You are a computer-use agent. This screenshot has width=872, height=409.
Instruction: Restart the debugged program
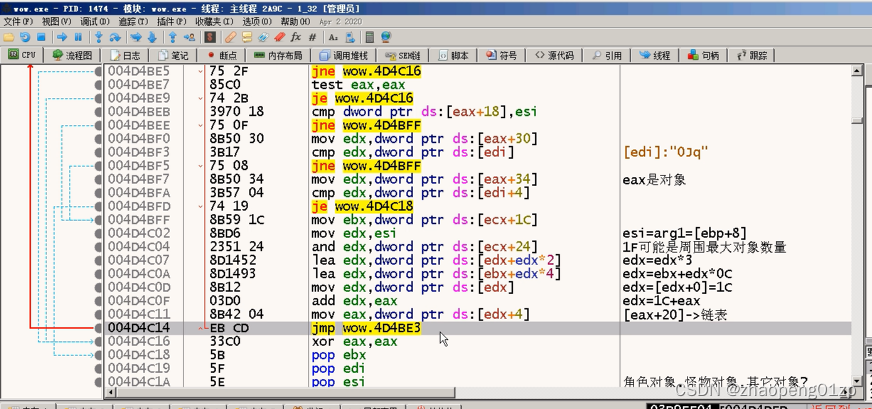24,37
